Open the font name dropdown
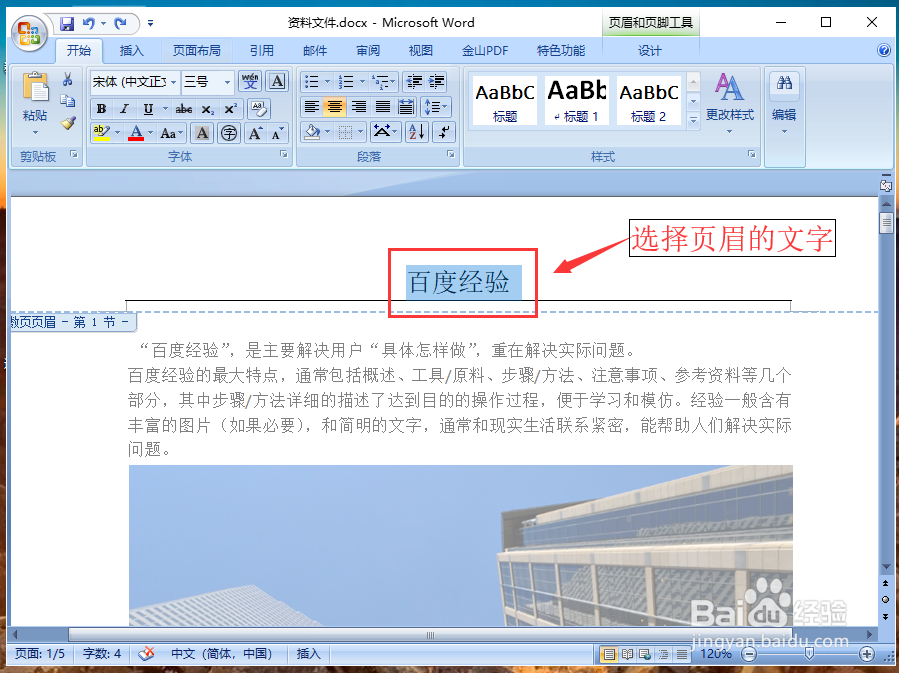 172,82
